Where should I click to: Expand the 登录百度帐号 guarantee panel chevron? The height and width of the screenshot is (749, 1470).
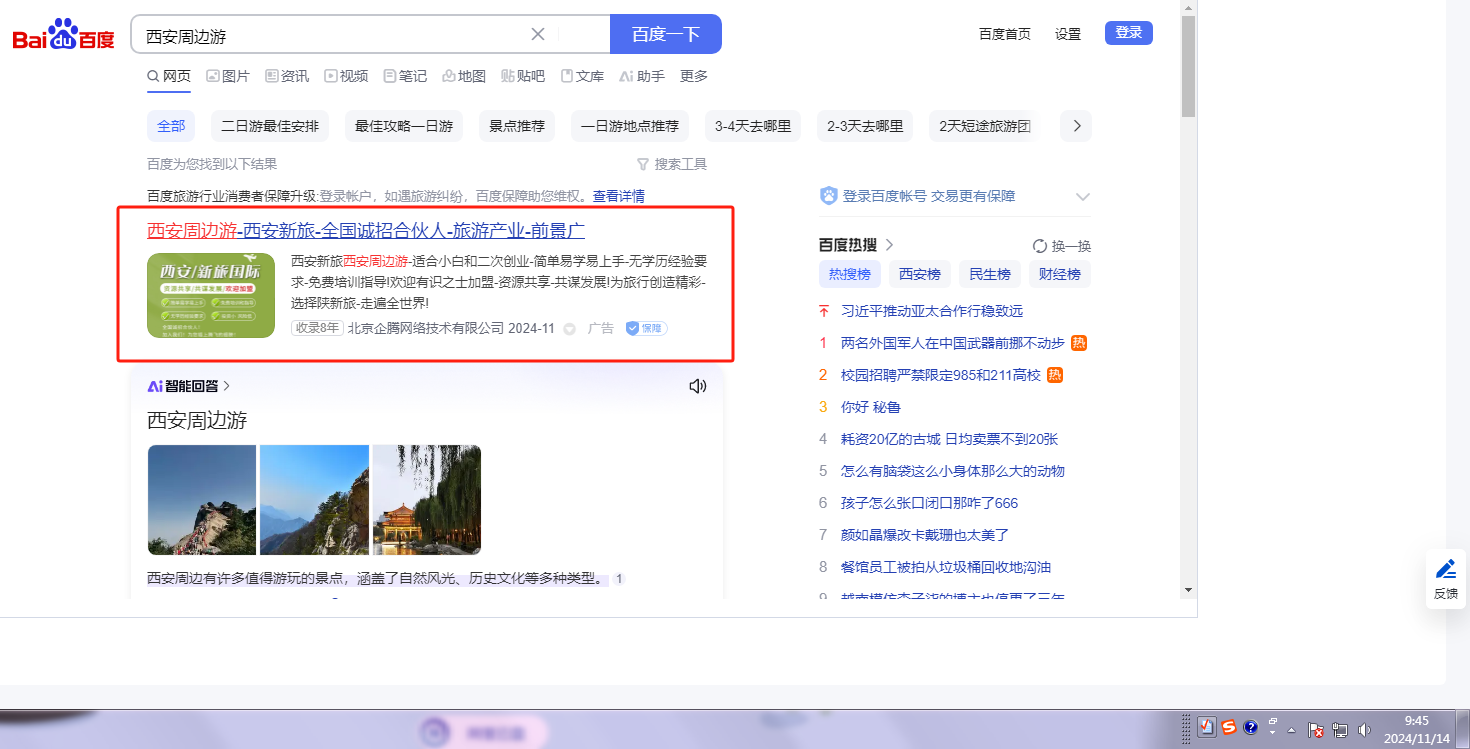click(x=1082, y=196)
